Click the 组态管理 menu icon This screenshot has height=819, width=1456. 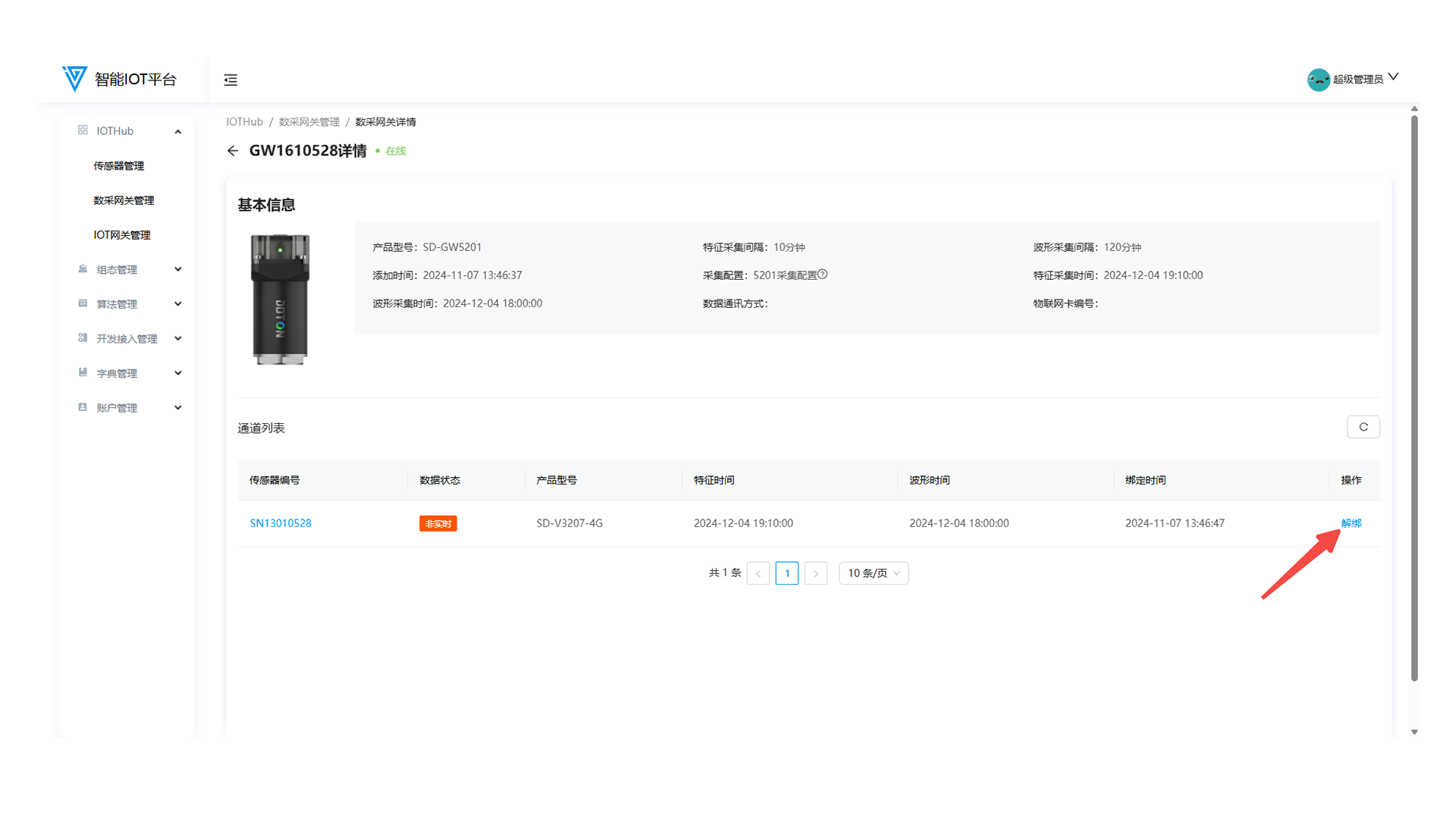point(83,269)
